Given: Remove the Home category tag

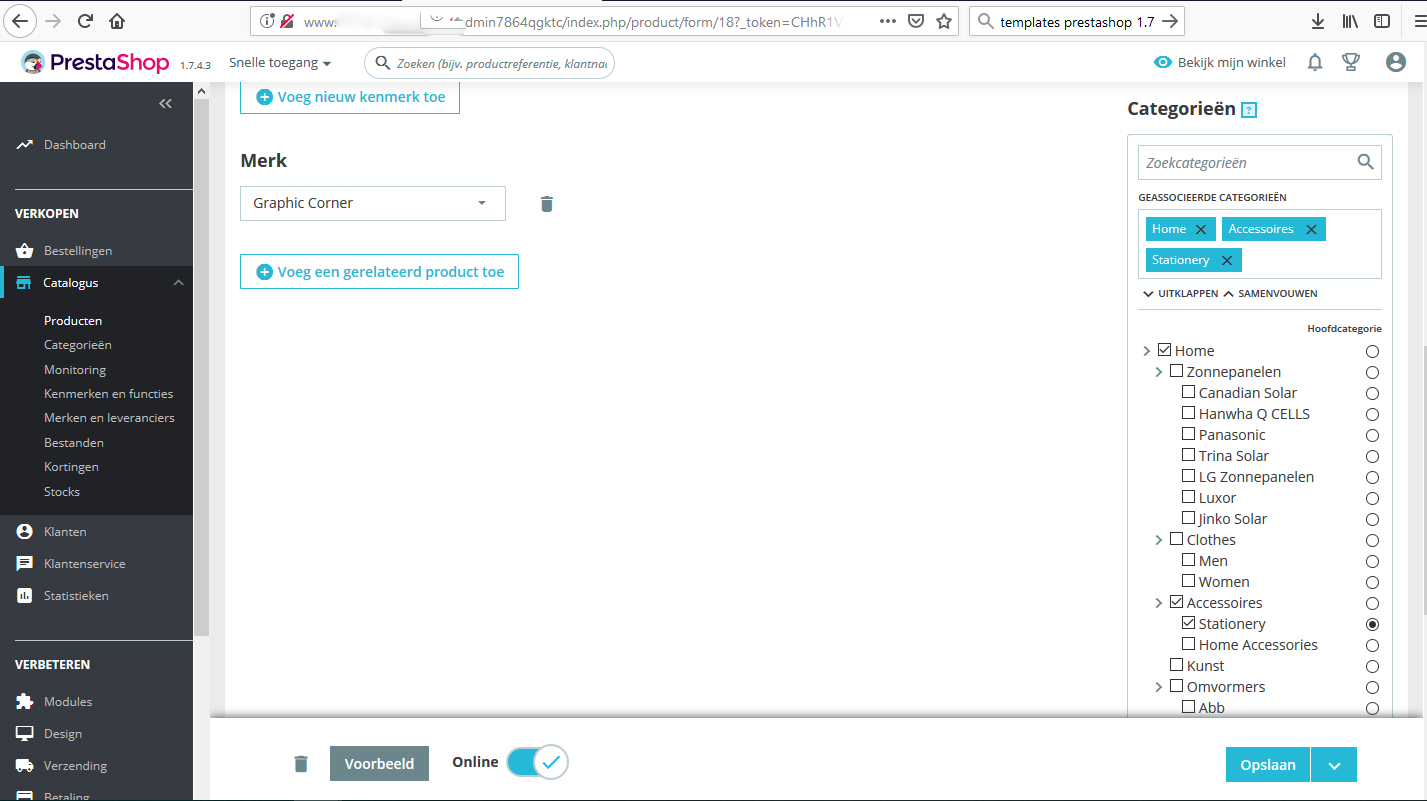Looking at the screenshot, I should pos(1201,229).
